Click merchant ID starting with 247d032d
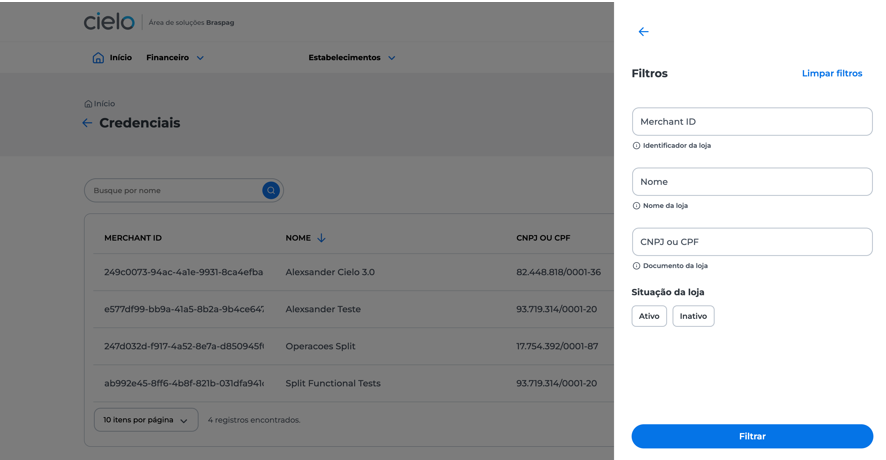The height and width of the screenshot is (460, 886). click(x=184, y=346)
